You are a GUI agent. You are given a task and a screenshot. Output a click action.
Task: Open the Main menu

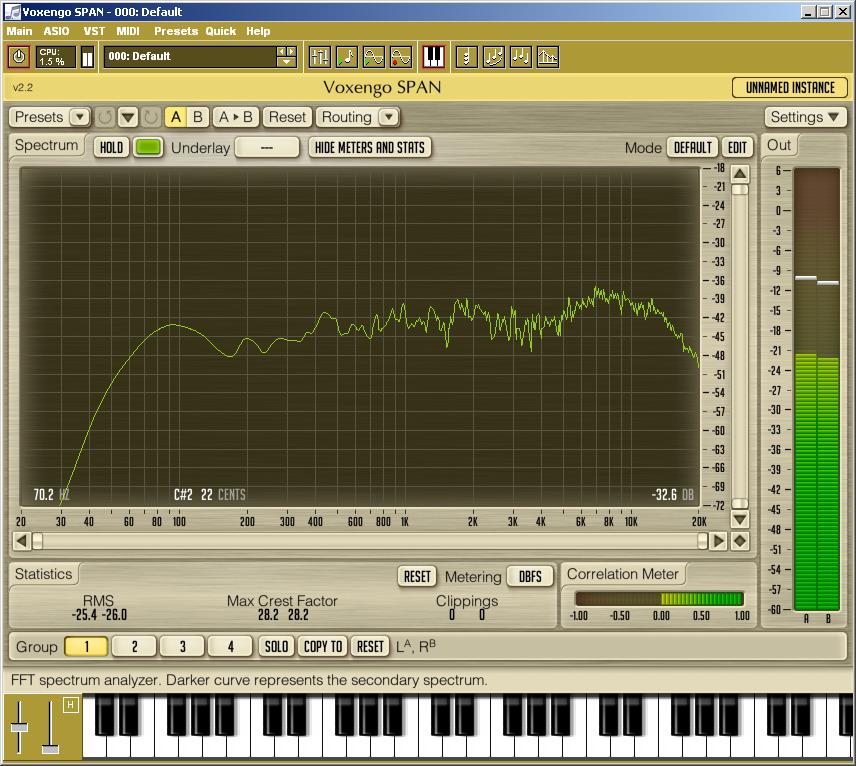19,31
